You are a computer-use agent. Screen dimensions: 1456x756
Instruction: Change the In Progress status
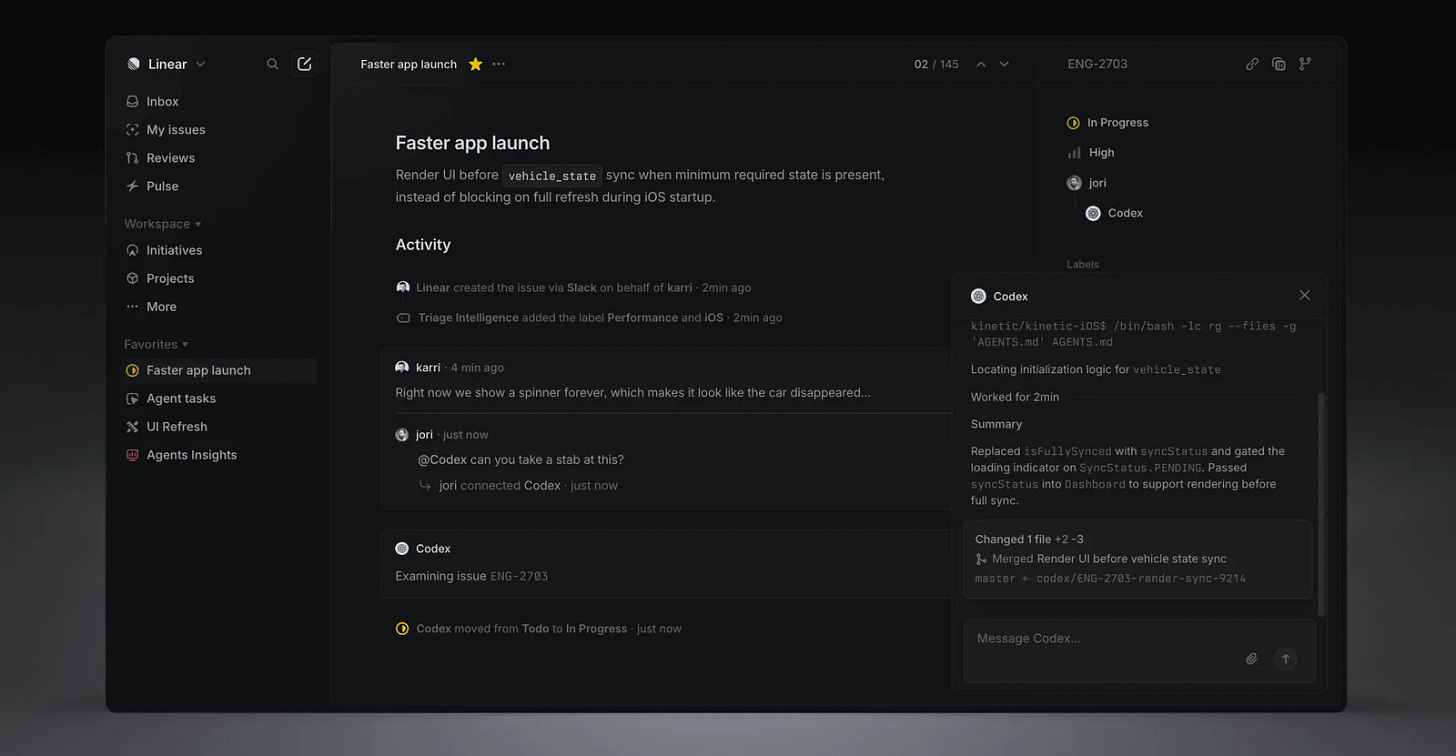click(x=1108, y=122)
